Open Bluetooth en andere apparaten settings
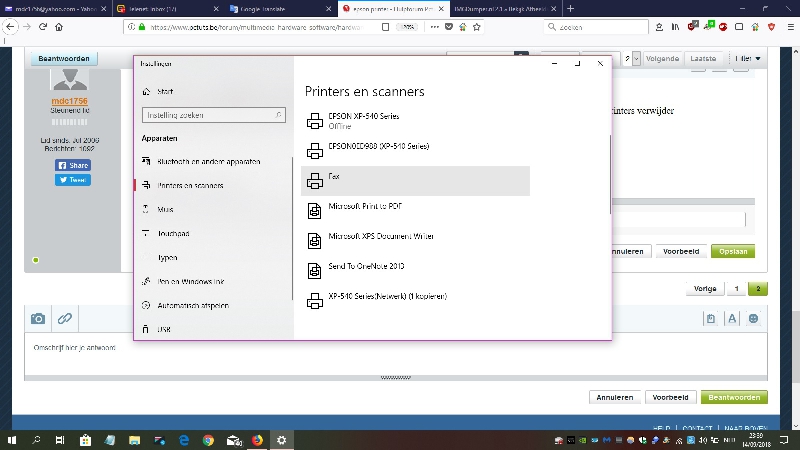Image resolution: width=800 pixels, height=450 pixels. 213,161
